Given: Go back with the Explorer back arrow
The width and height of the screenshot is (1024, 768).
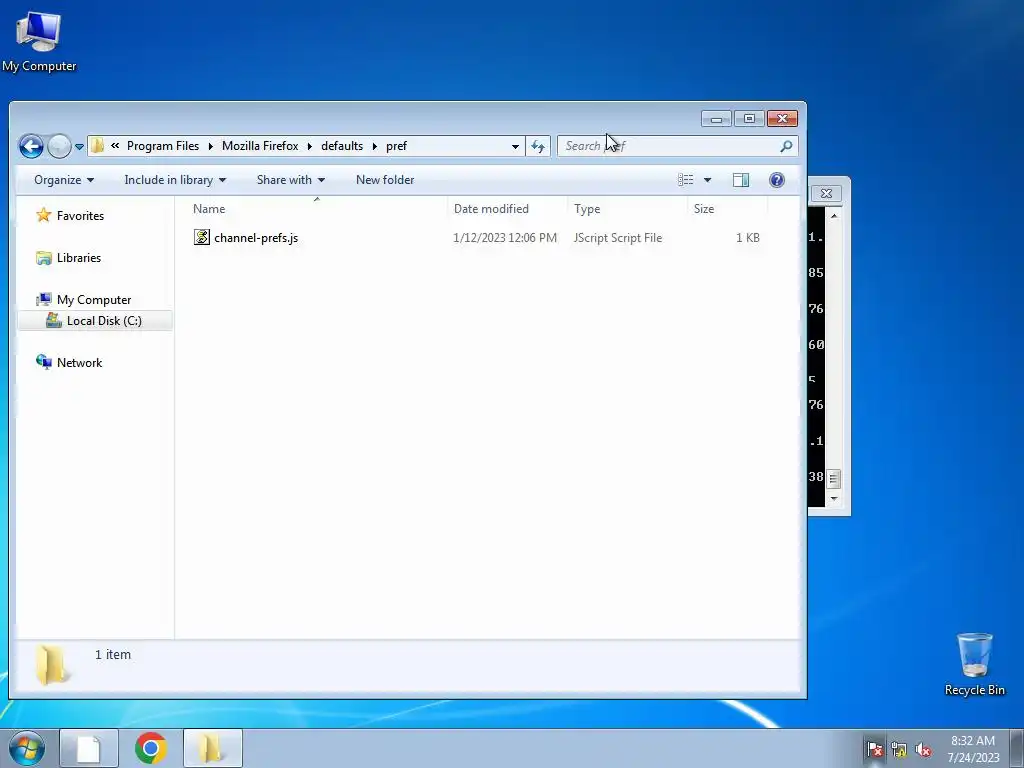Looking at the screenshot, I should click(31, 146).
